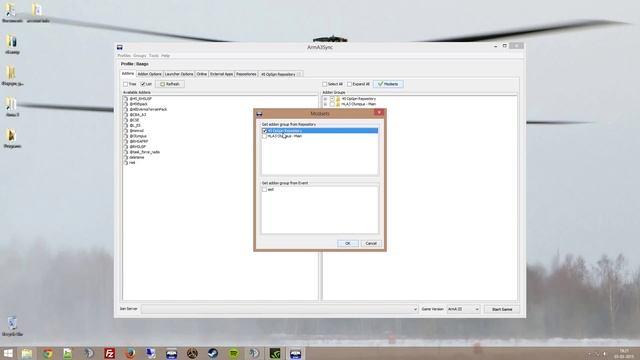Image resolution: width=640 pixels, height=360 pixels.
Task: Switch to active ArmA3Sync taskbar icon at far right
Action: click(x=295, y=353)
